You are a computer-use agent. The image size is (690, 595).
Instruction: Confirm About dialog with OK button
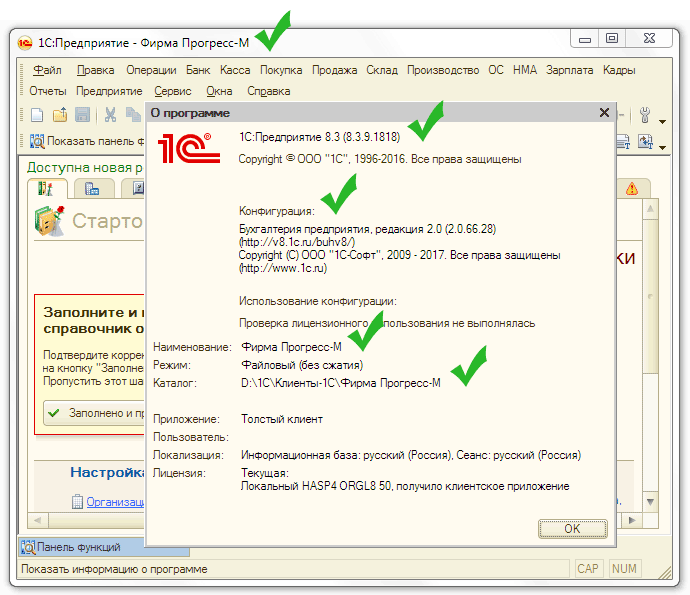pyautogui.click(x=573, y=529)
